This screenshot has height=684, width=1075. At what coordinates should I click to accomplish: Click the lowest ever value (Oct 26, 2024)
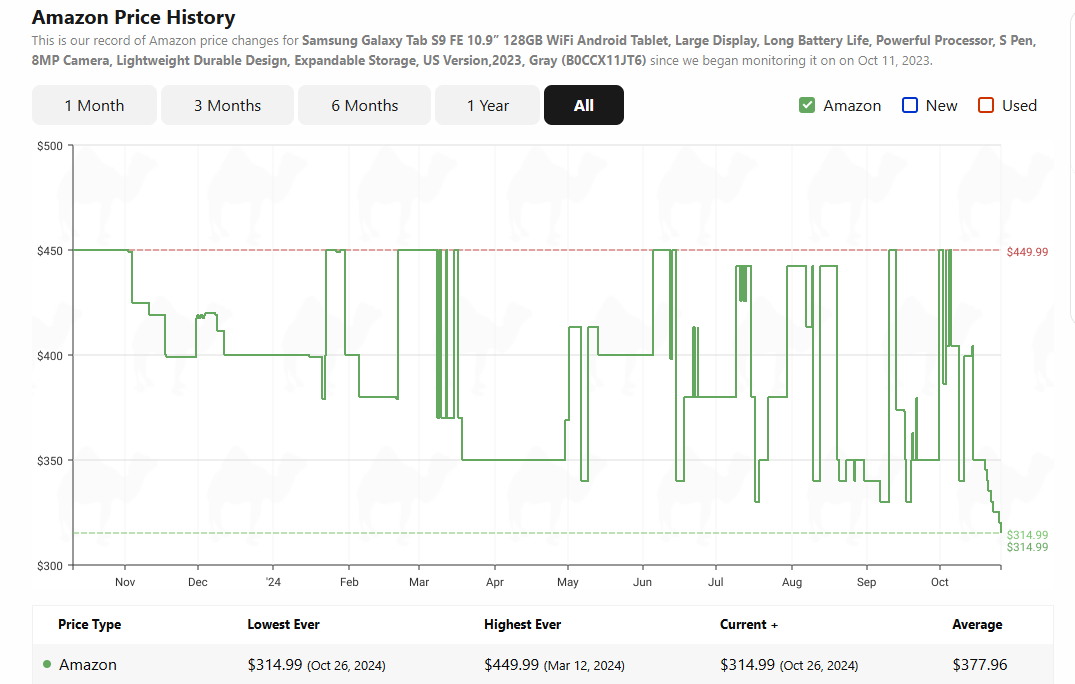click(346, 665)
